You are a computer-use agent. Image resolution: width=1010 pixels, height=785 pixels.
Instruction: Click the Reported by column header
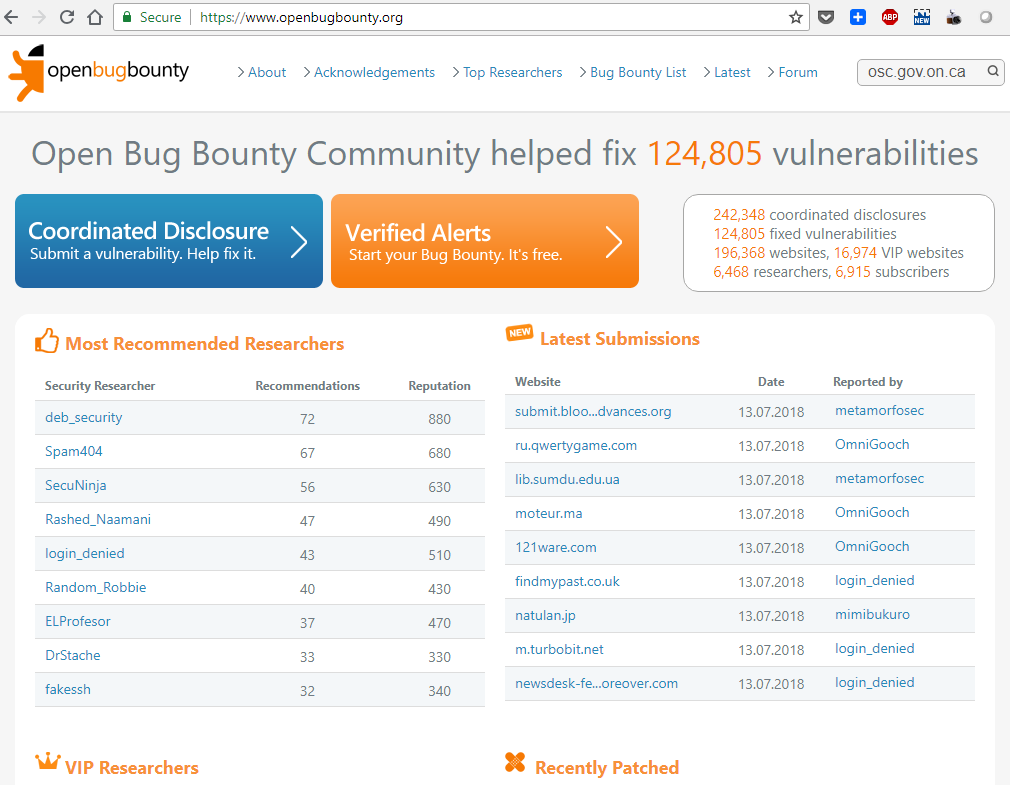coord(868,382)
